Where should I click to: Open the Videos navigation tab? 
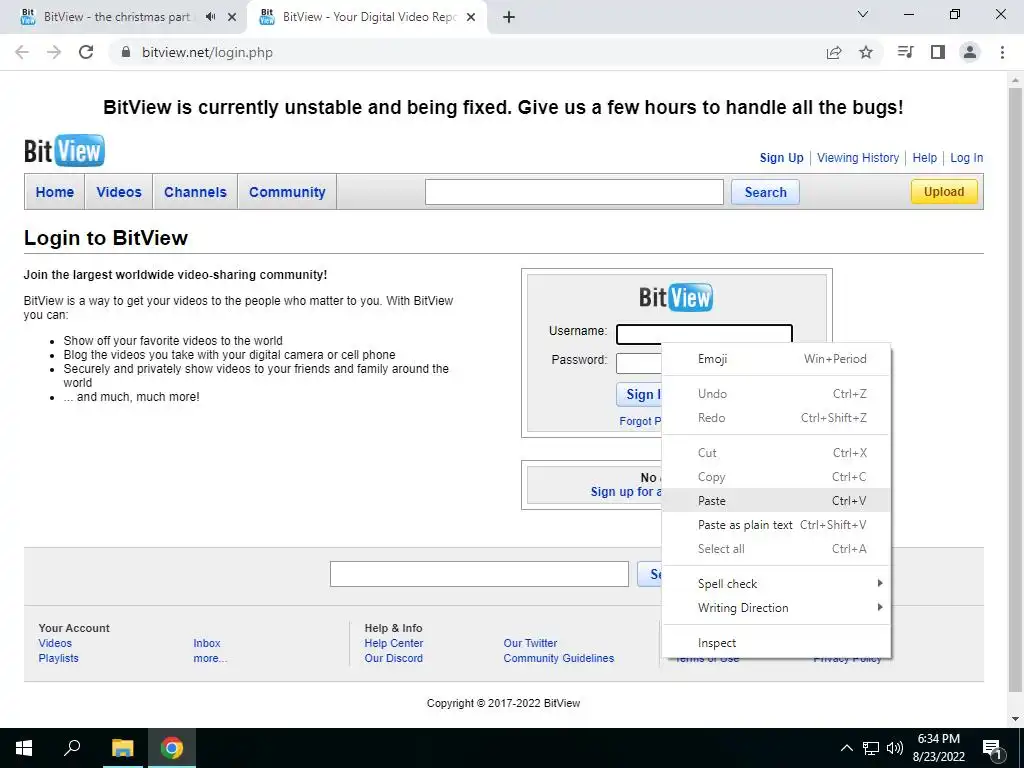pos(119,192)
